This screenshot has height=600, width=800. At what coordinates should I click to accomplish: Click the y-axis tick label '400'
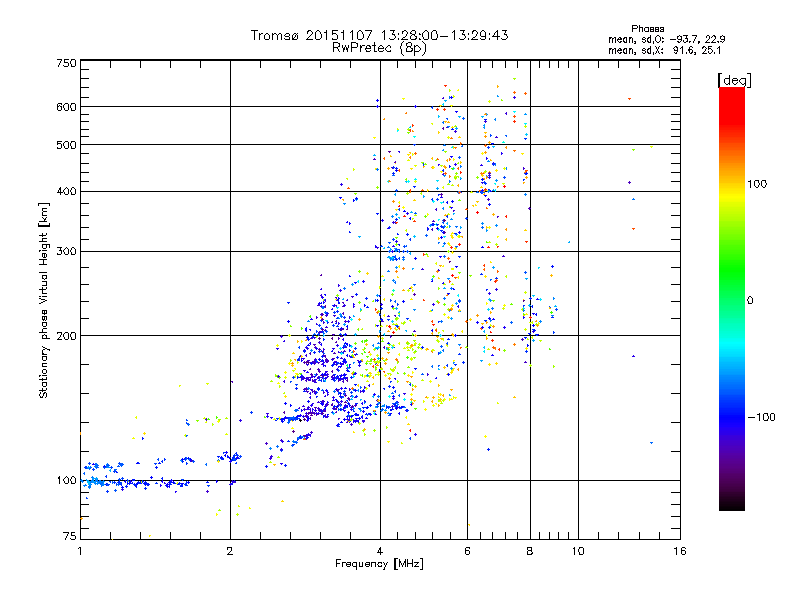[x=66, y=192]
